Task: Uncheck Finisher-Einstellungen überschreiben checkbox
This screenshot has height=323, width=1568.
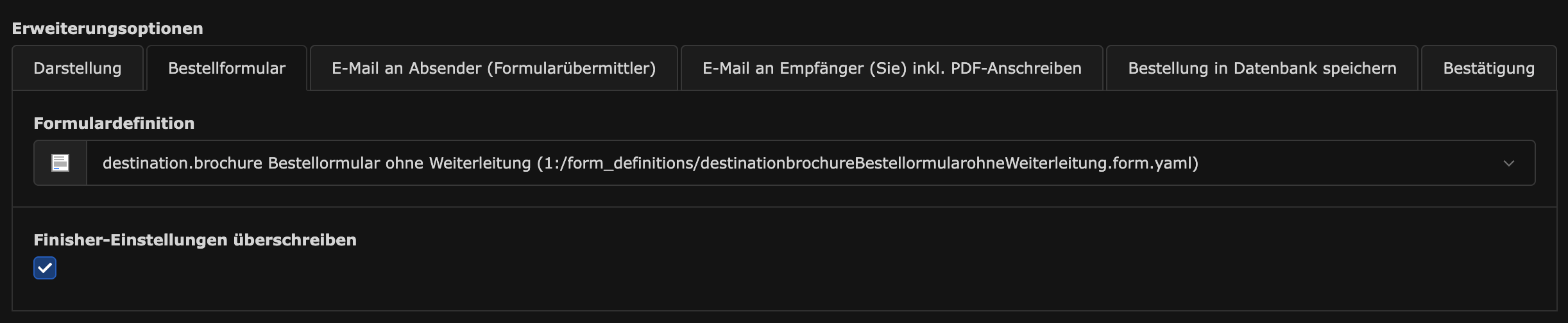Action: click(x=45, y=268)
